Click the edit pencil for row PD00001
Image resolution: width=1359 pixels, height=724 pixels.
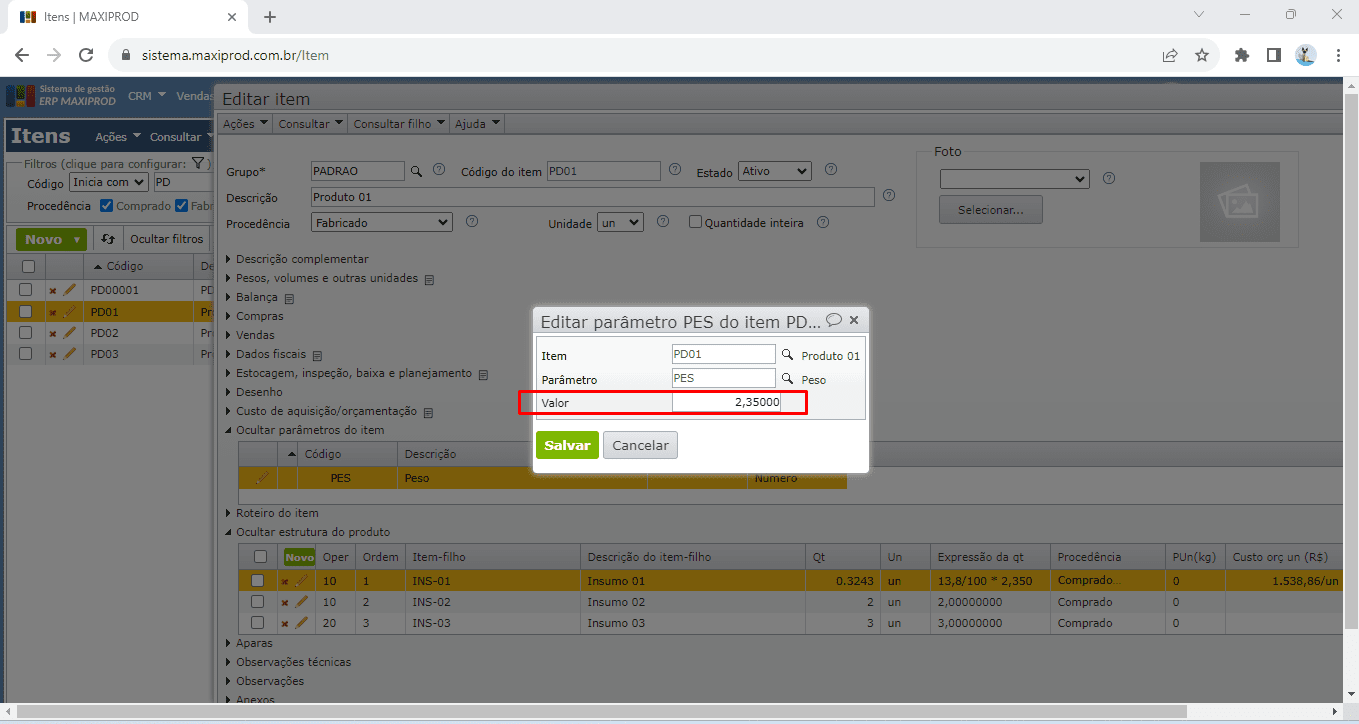69,290
